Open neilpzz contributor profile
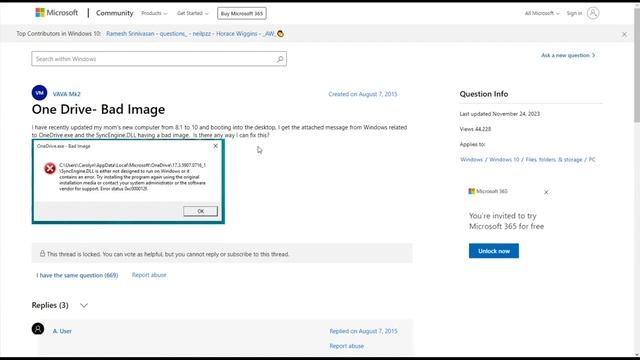The width and height of the screenshot is (640, 360). [202, 33]
